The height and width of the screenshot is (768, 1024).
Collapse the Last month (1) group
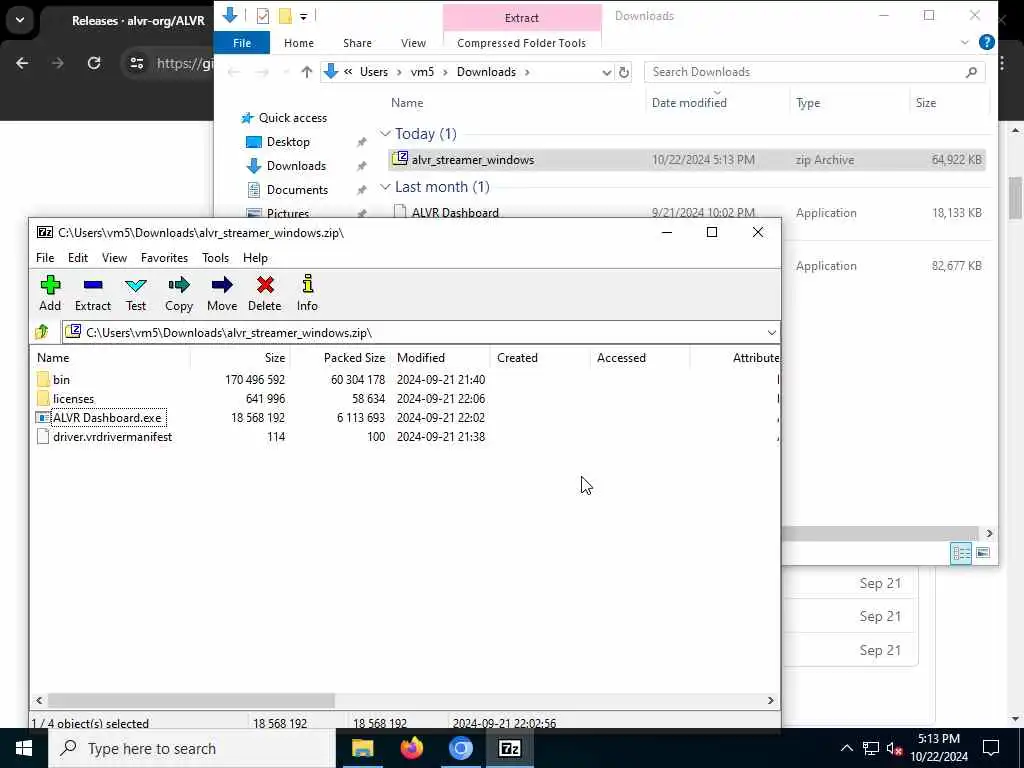tap(385, 187)
